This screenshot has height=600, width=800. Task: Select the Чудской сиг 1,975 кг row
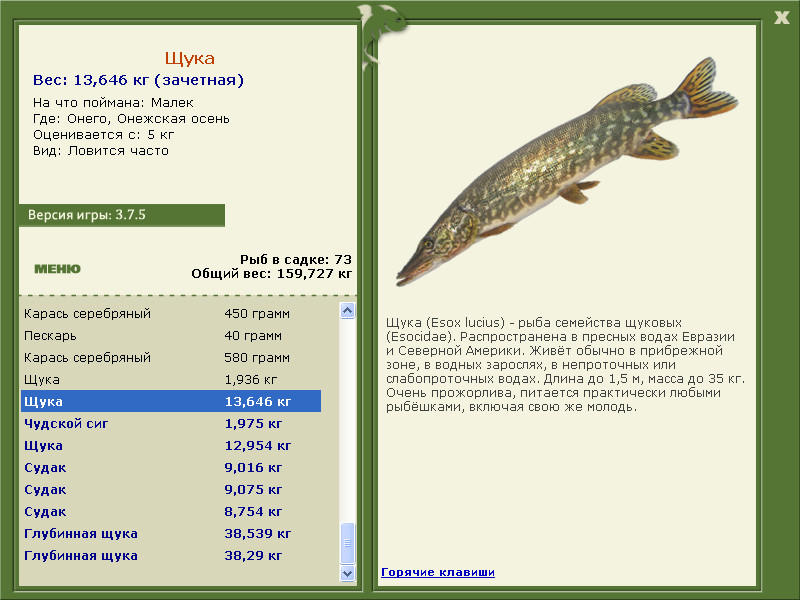[x=171, y=423]
